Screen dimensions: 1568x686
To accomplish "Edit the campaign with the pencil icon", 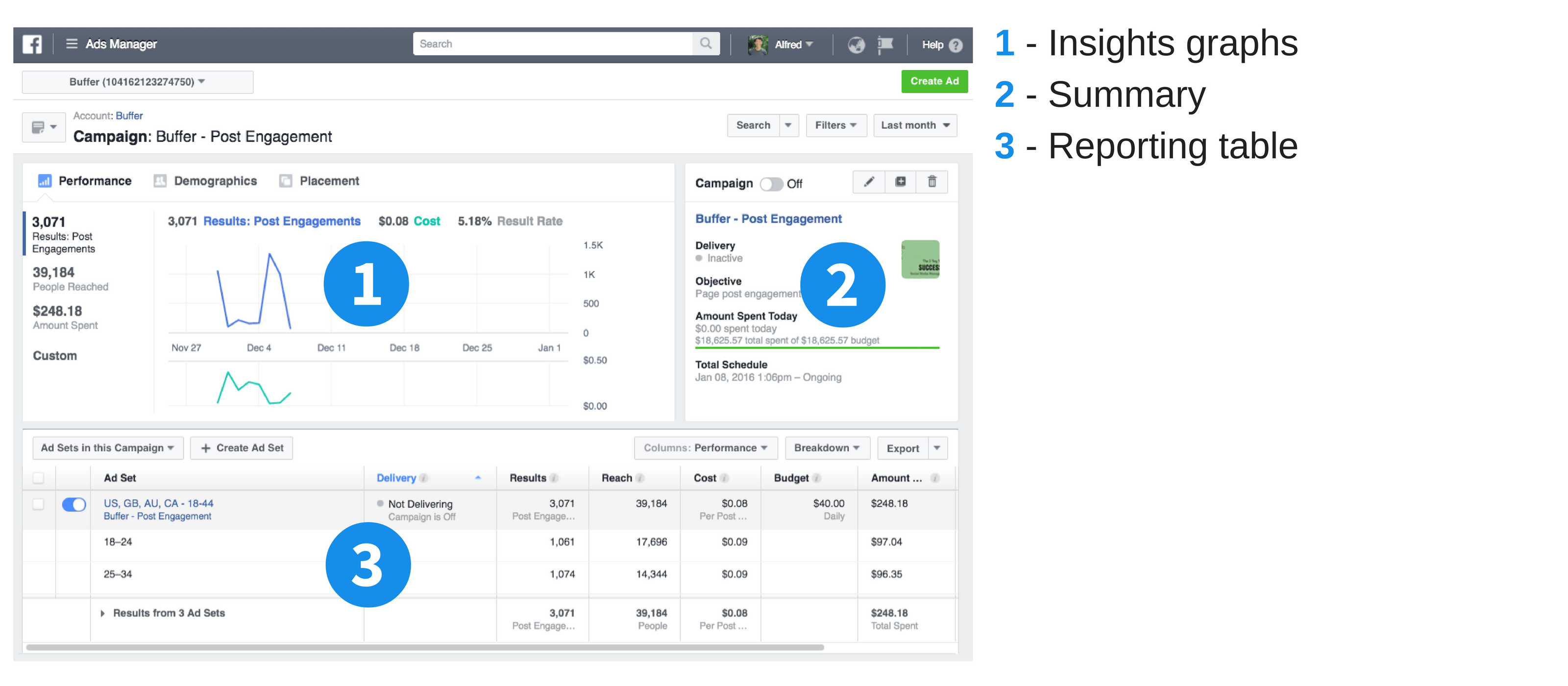I will 869,181.
